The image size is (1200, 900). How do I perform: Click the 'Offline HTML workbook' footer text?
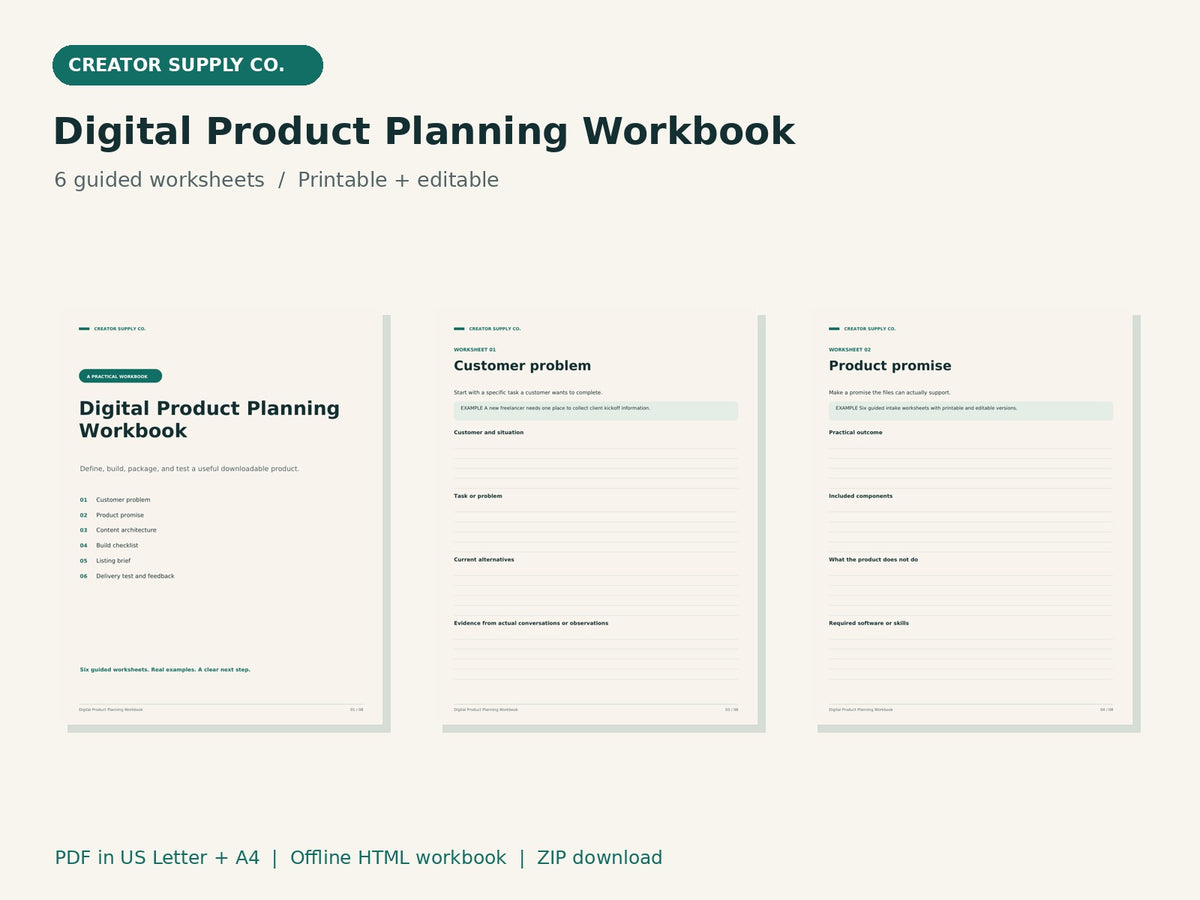398,858
